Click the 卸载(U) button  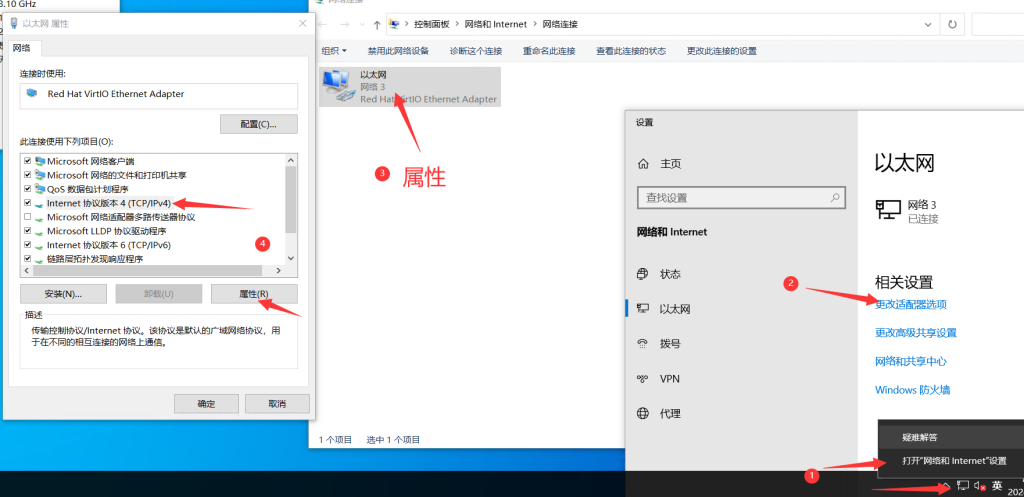(159, 293)
